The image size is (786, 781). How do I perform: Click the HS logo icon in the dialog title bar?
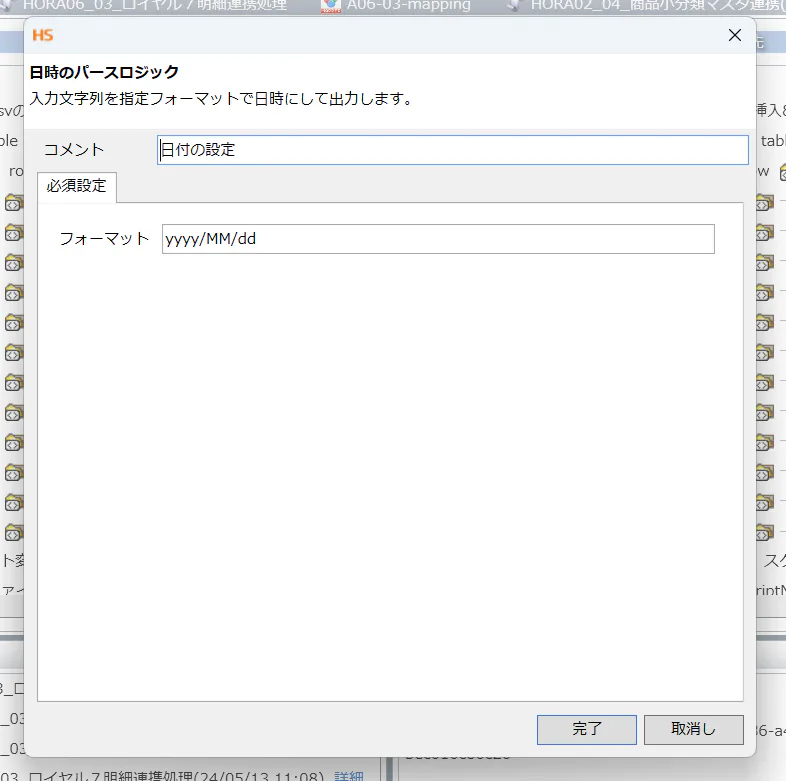43,35
